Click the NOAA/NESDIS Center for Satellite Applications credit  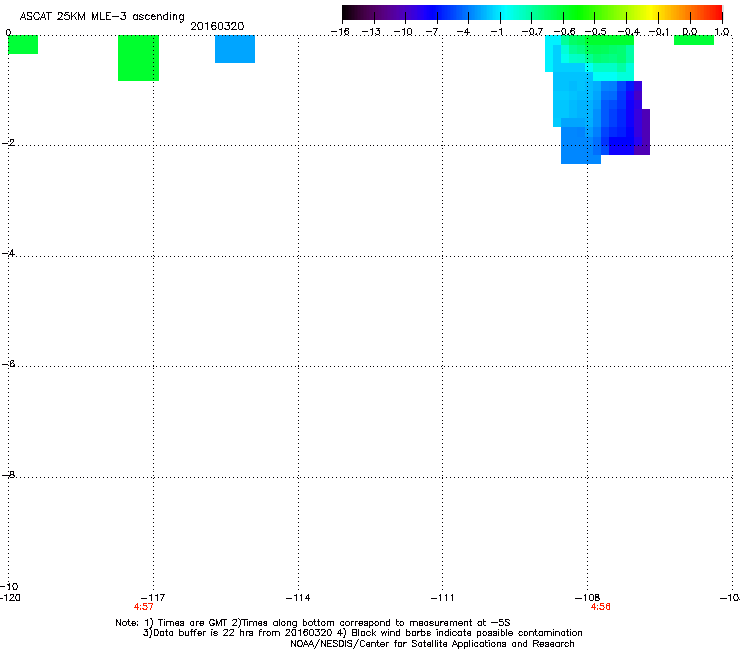click(432, 644)
